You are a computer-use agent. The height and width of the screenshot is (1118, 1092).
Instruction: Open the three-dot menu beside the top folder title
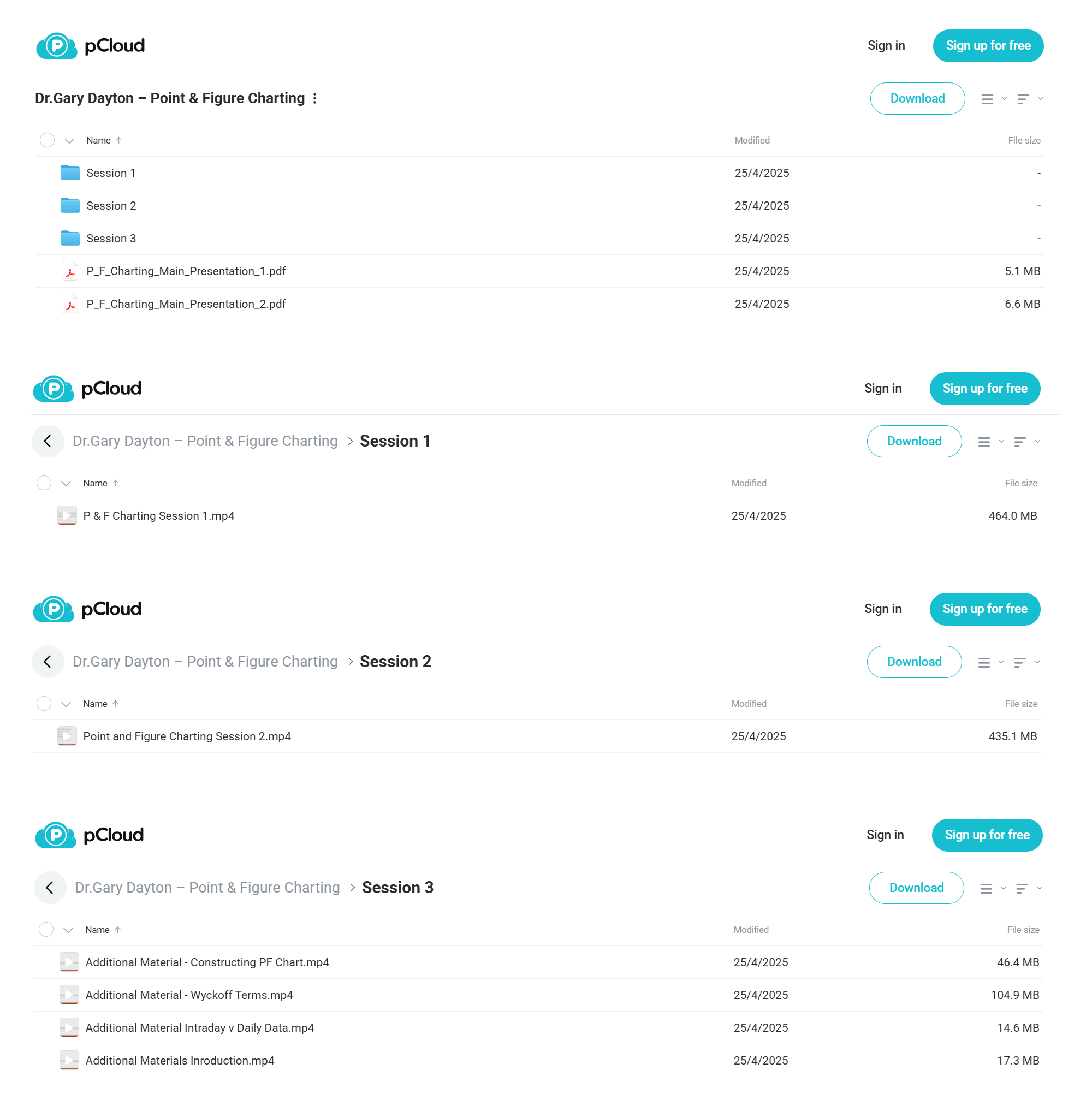(315, 99)
